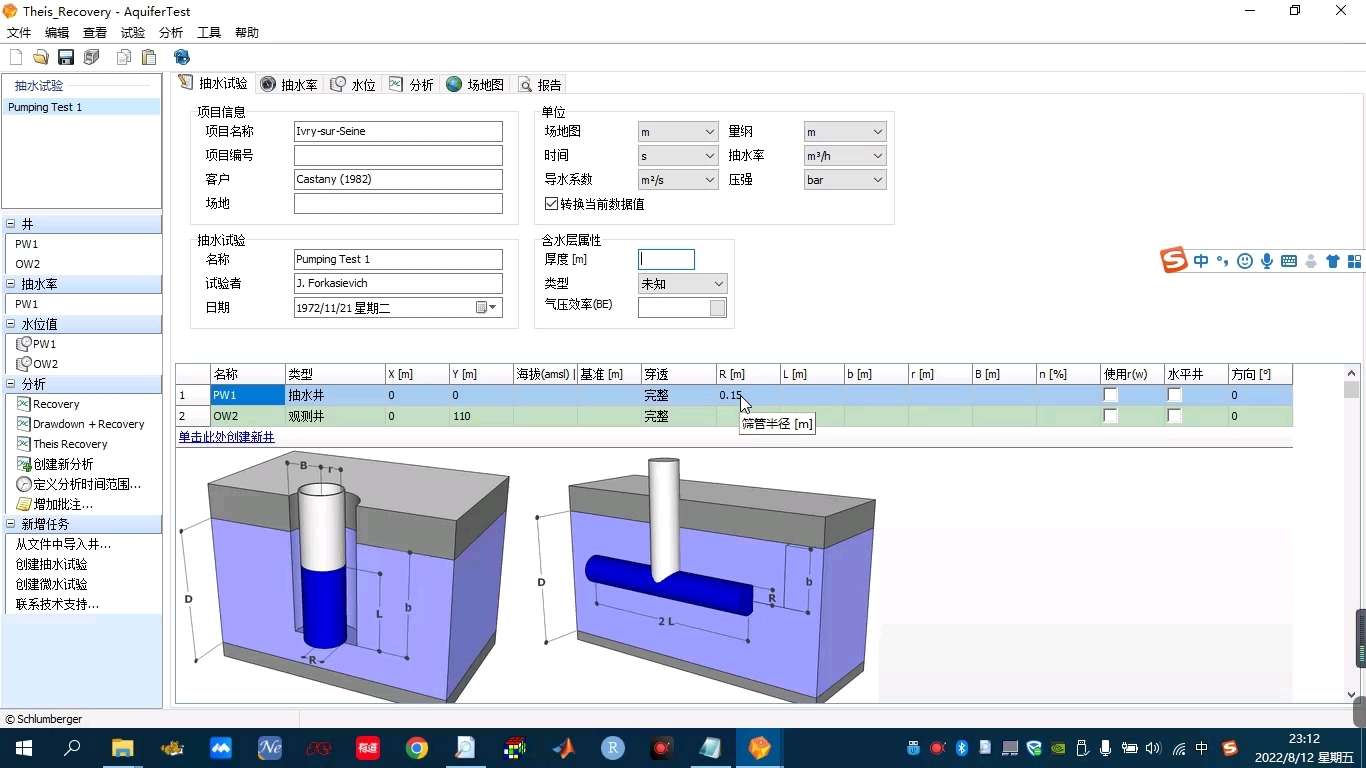Image resolution: width=1366 pixels, height=768 pixels.
Task: Select OW2 under 水位值 section
Action: (x=45, y=364)
